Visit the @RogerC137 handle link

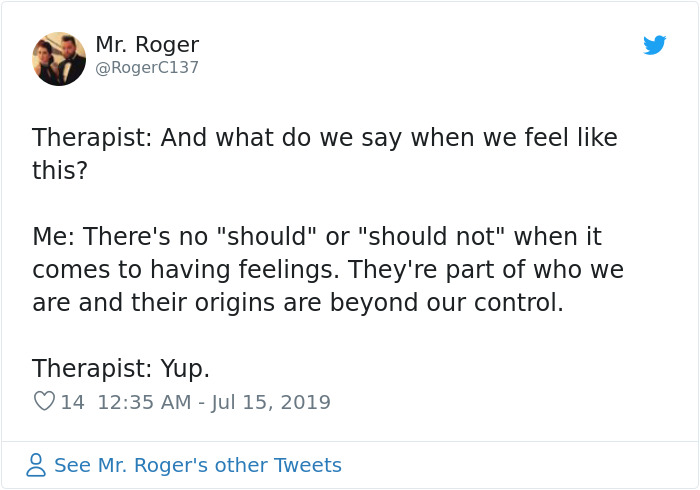[x=147, y=68]
